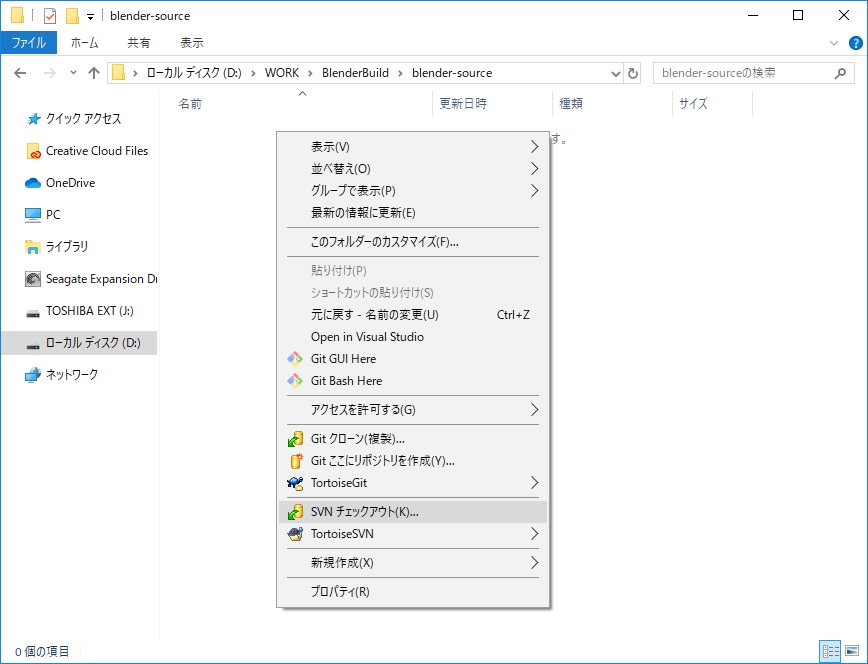This screenshot has width=868, height=664.
Task: Open プロパティ(R) from context menu
Action: (x=412, y=591)
